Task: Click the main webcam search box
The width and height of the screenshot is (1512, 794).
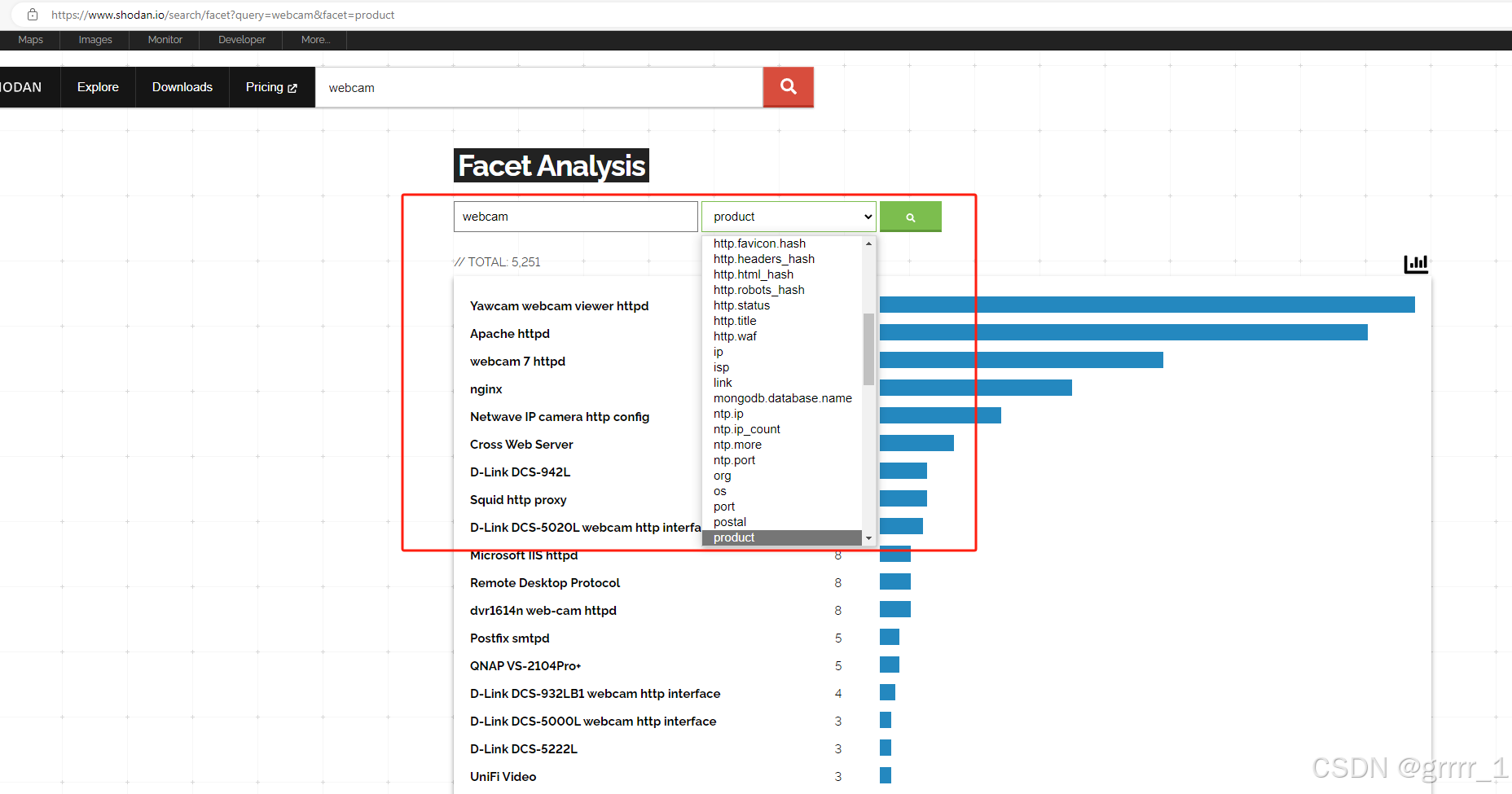Action: (538, 87)
